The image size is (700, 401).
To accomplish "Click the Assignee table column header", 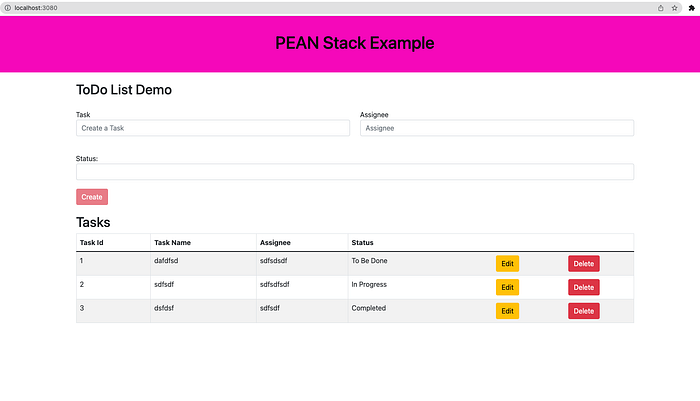I will [275, 242].
